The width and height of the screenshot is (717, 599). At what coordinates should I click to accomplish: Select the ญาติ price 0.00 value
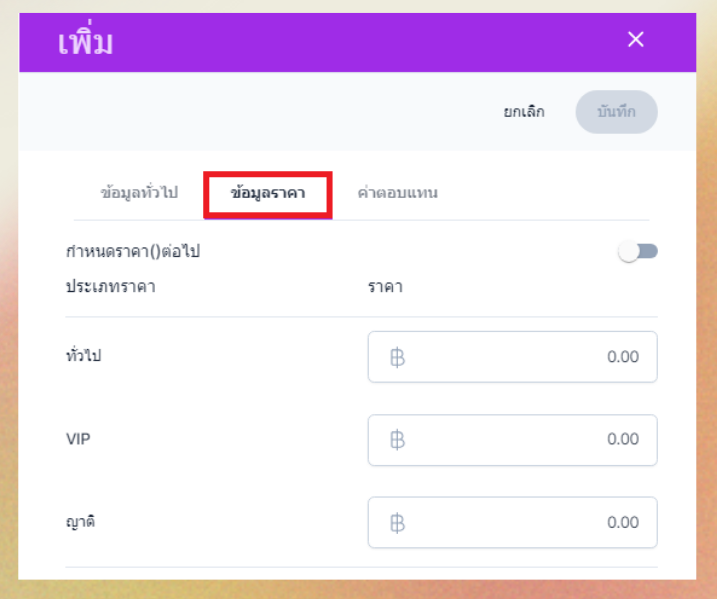(x=622, y=522)
